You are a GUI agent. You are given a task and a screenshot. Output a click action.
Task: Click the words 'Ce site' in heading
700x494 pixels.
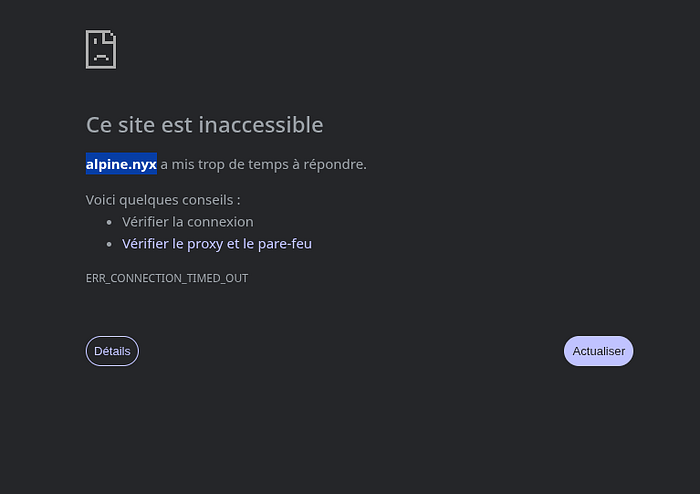pyautogui.click(x=118, y=125)
